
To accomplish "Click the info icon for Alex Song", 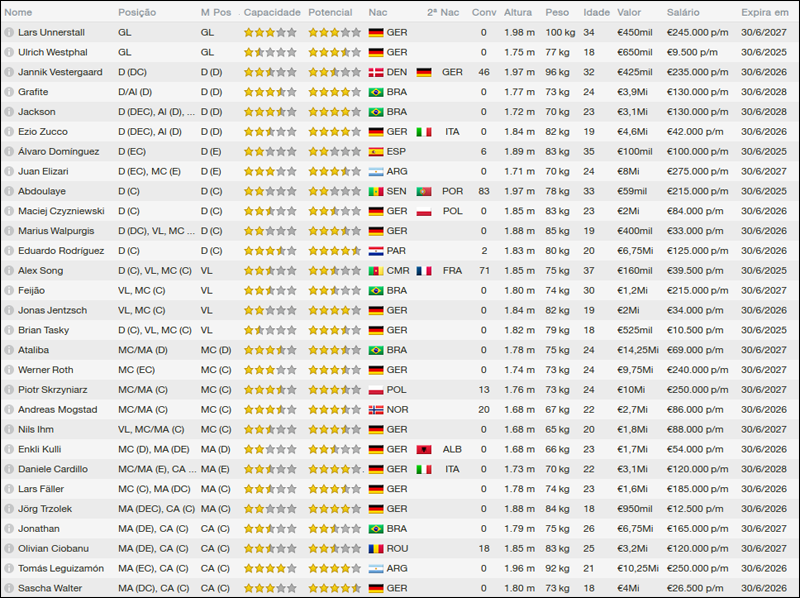I will [x=10, y=270].
